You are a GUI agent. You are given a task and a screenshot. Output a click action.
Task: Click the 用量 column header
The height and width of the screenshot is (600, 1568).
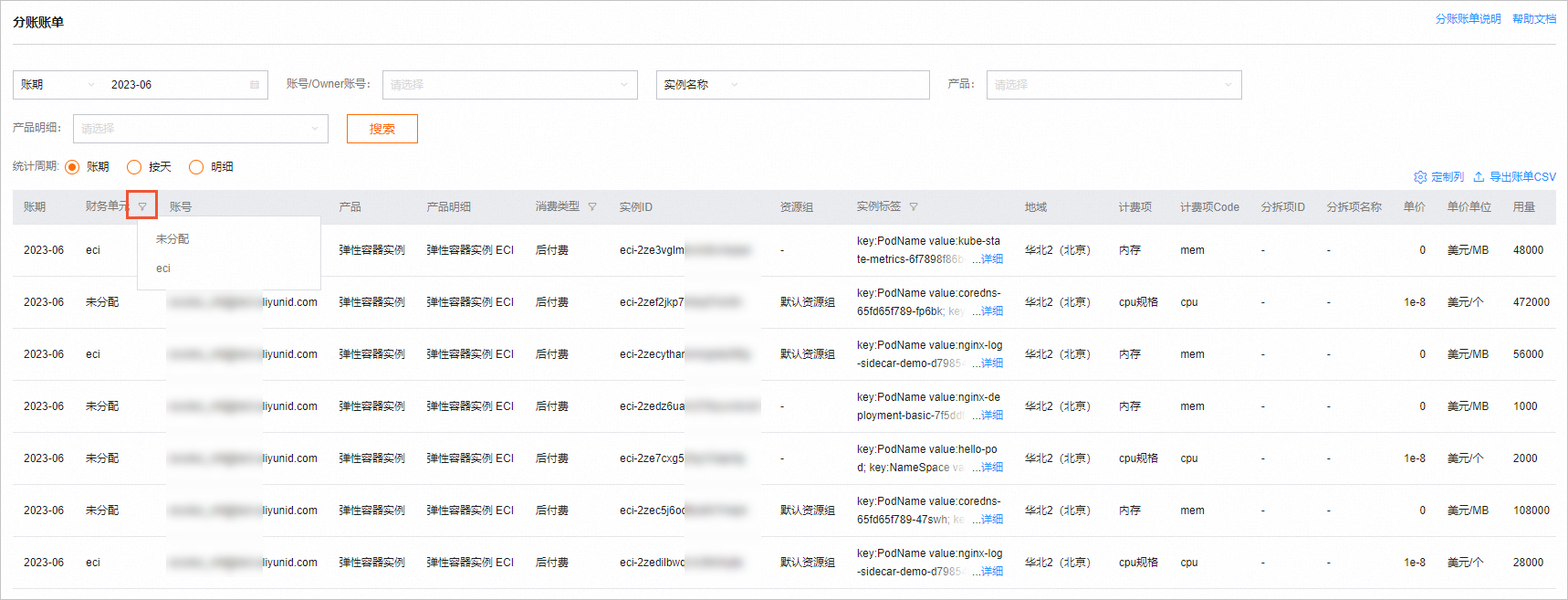[1524, 207]
